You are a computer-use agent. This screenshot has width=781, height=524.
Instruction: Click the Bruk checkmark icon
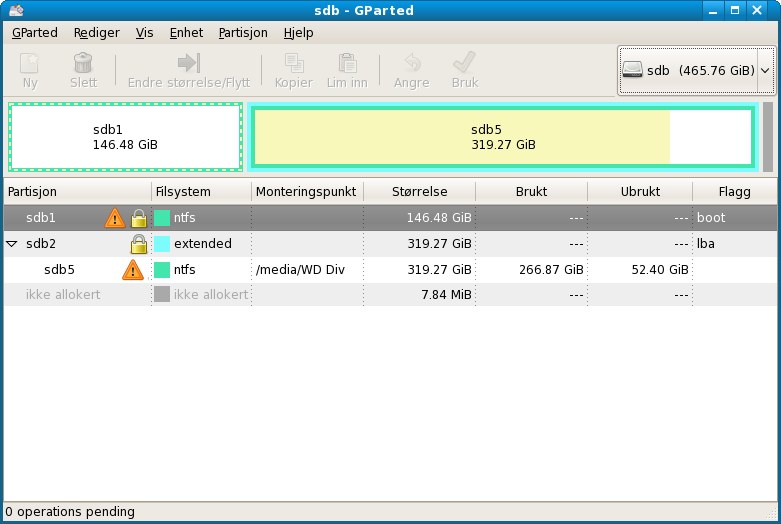[x=465, y=63]
